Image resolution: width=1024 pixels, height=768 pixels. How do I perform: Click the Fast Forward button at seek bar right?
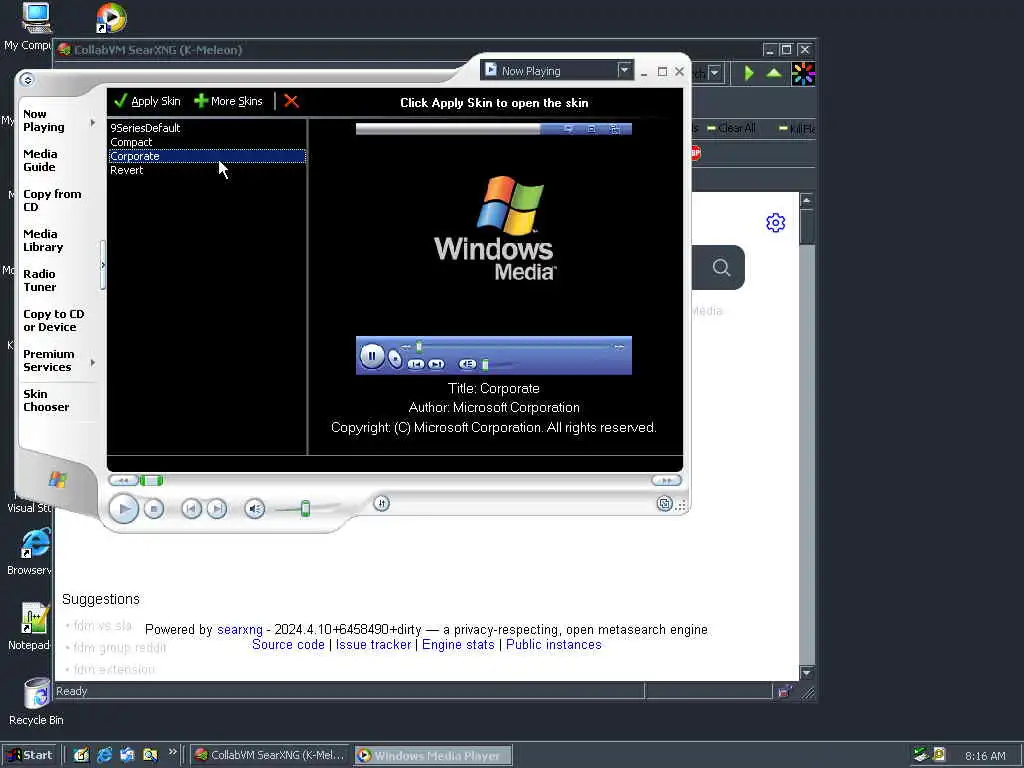tap(666, 481)
